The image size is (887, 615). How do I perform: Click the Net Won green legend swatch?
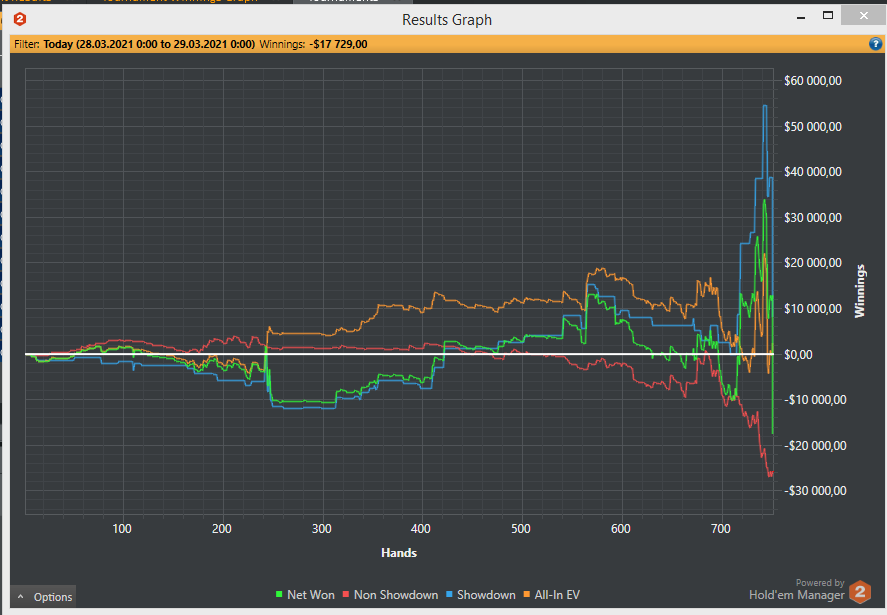click(279, 595)
